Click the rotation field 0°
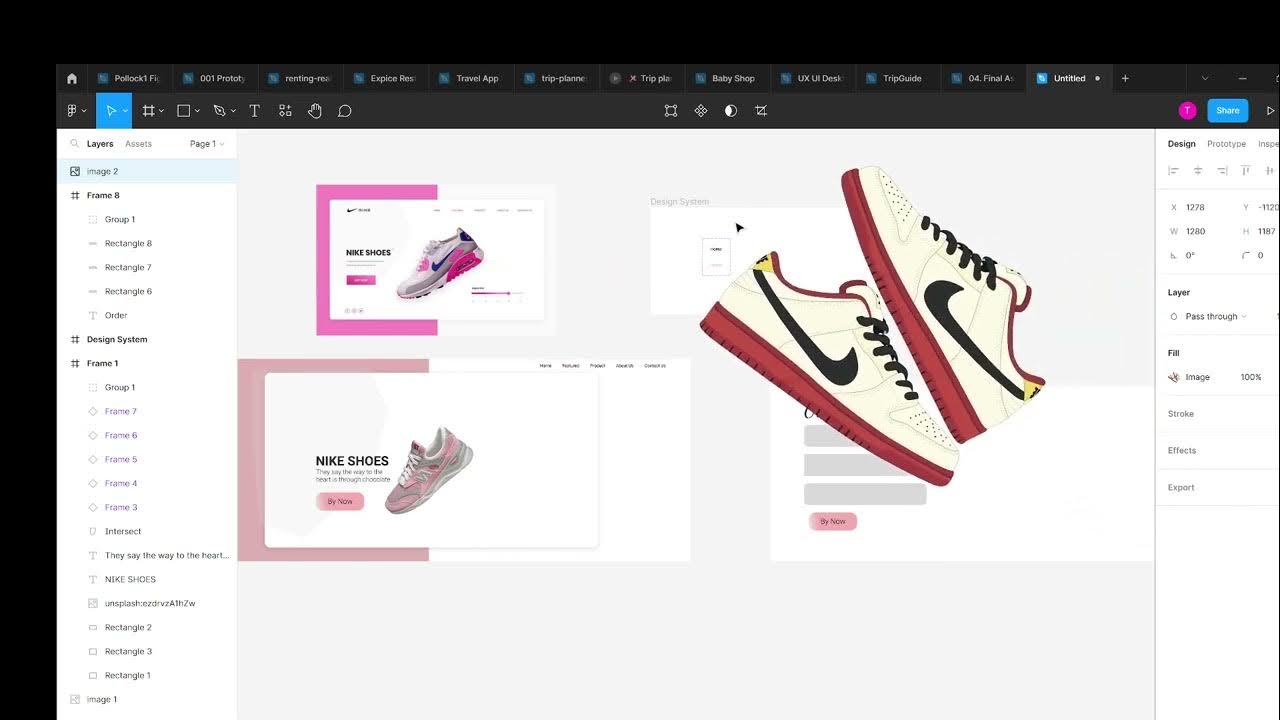1280x720 pixels. [x=1203, y=256]
